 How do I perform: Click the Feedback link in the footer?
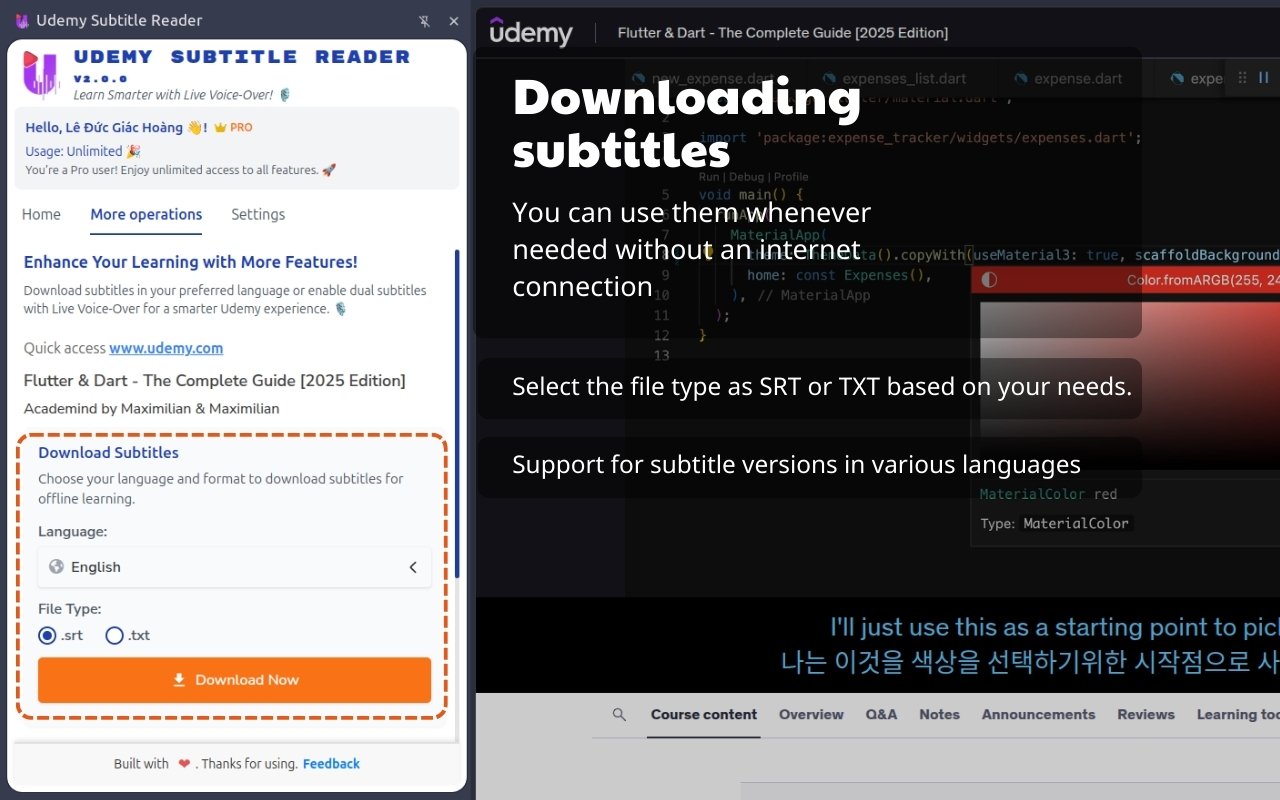(331, 764)
